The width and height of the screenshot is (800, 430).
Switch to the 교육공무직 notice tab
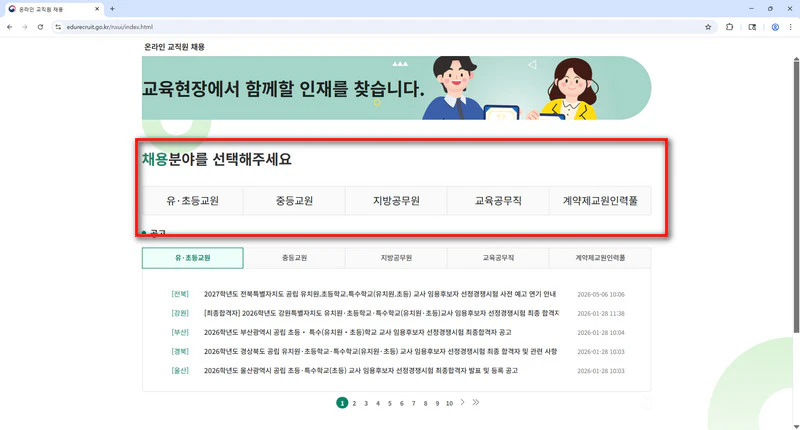point(498,258)
